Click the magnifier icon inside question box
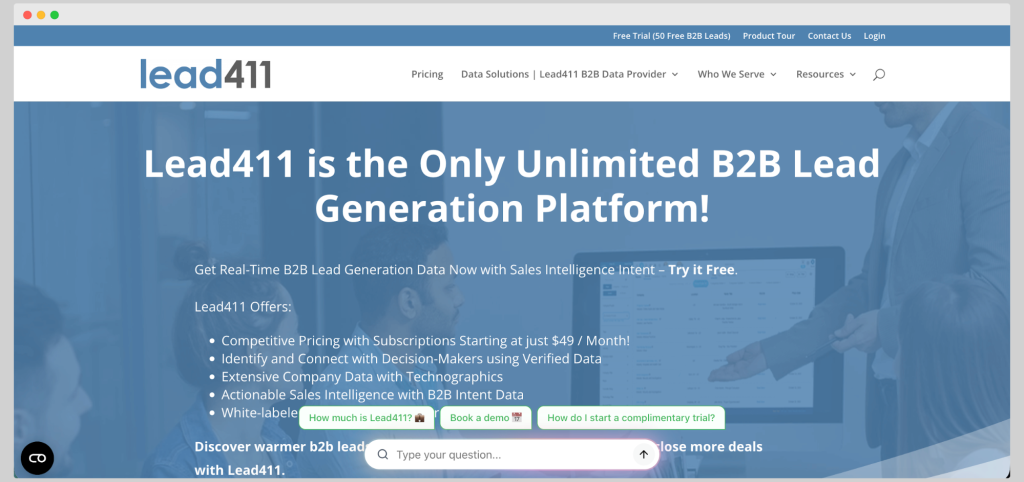 [383, 455]
